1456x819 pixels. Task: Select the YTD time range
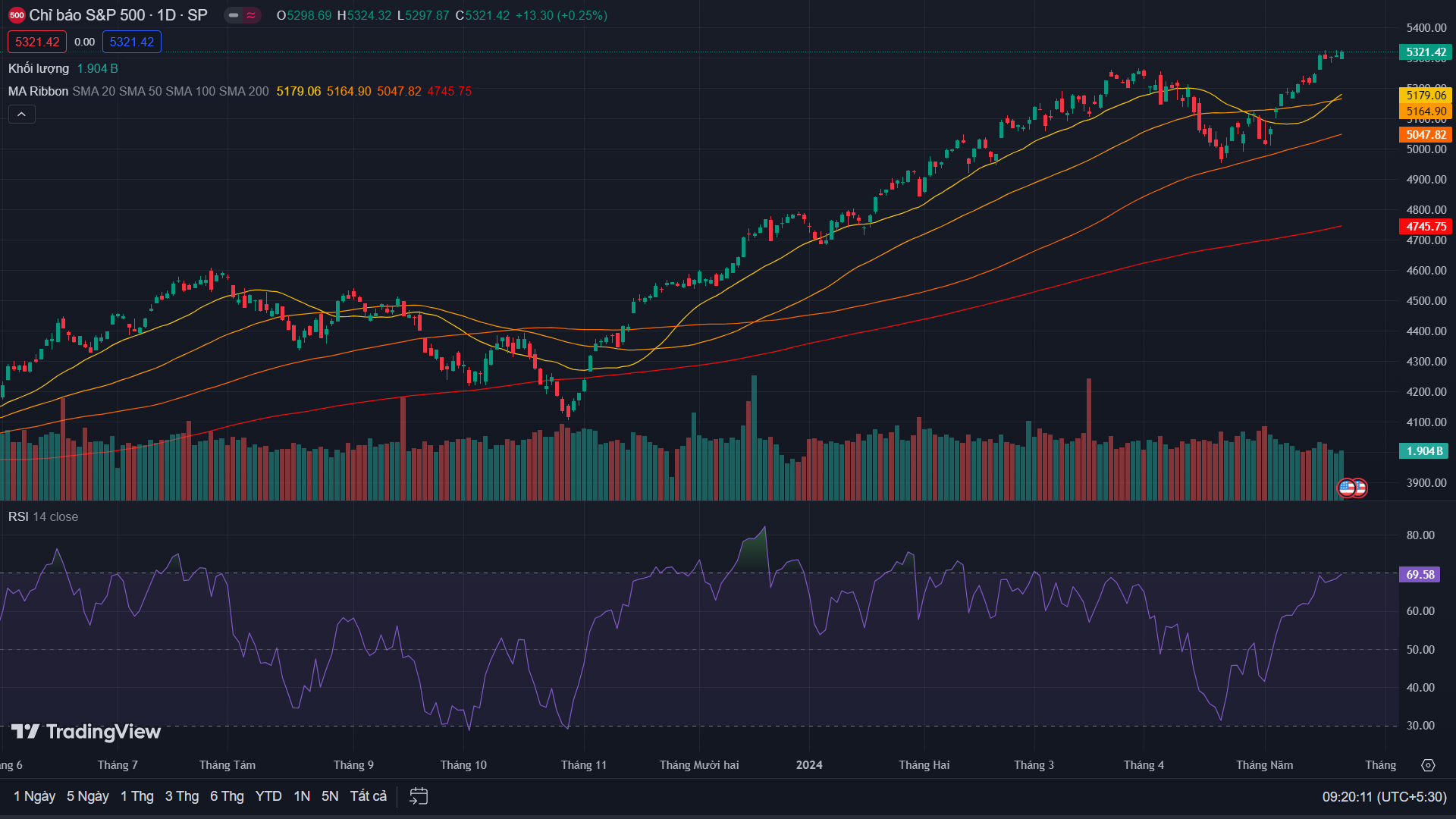[x=268, y=796]
